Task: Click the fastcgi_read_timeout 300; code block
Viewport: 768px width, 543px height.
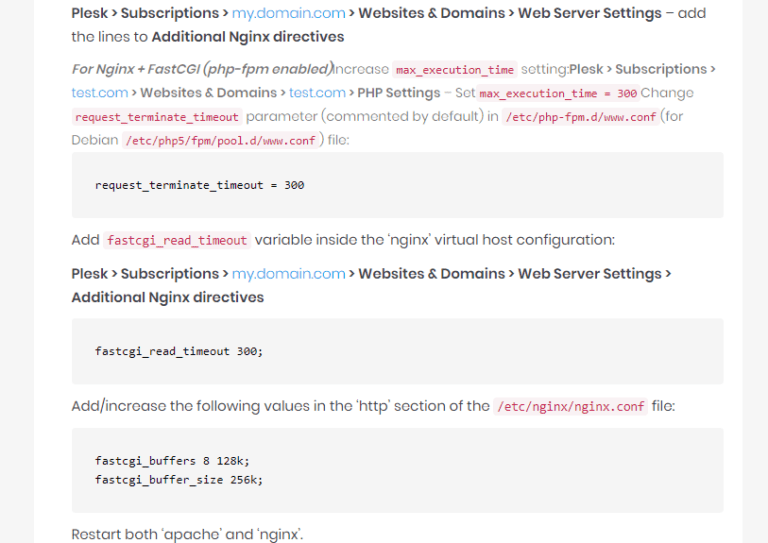Action: coord(179,351)
